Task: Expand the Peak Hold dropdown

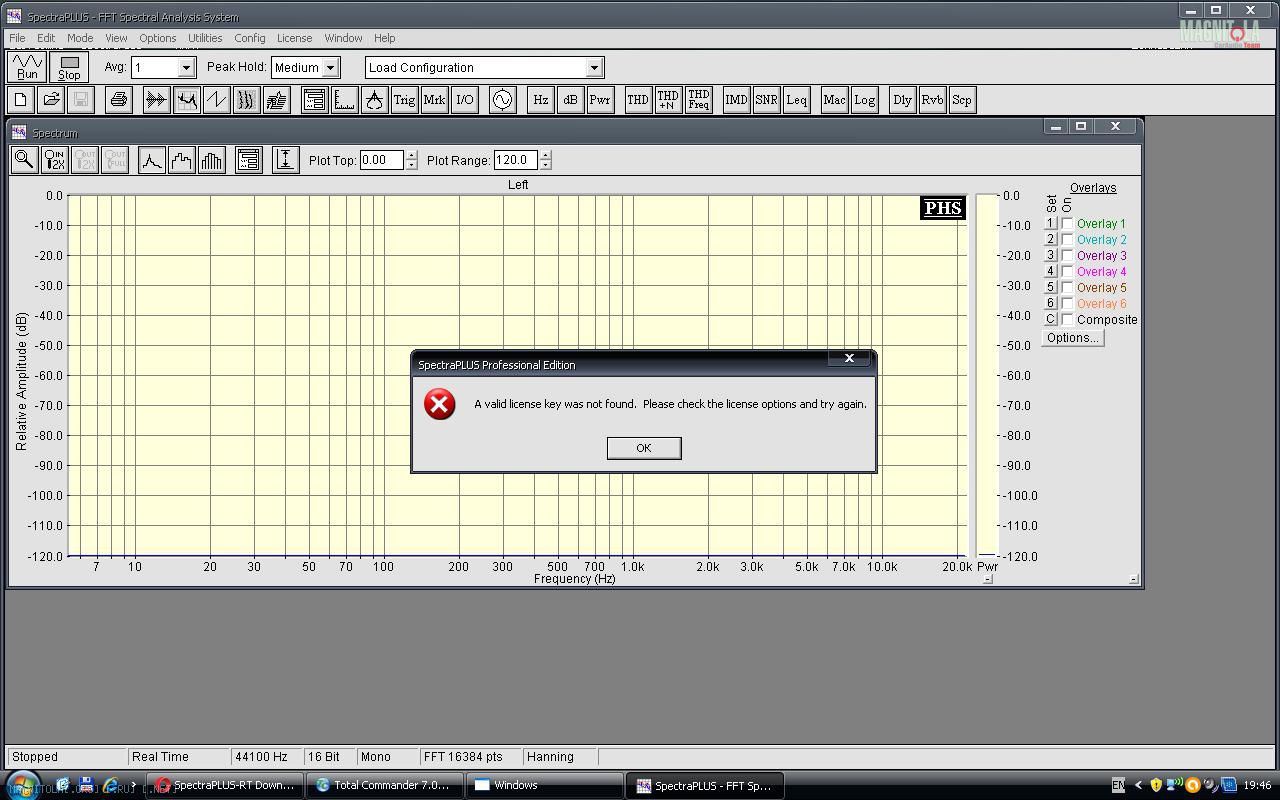Action: point(332,68)
